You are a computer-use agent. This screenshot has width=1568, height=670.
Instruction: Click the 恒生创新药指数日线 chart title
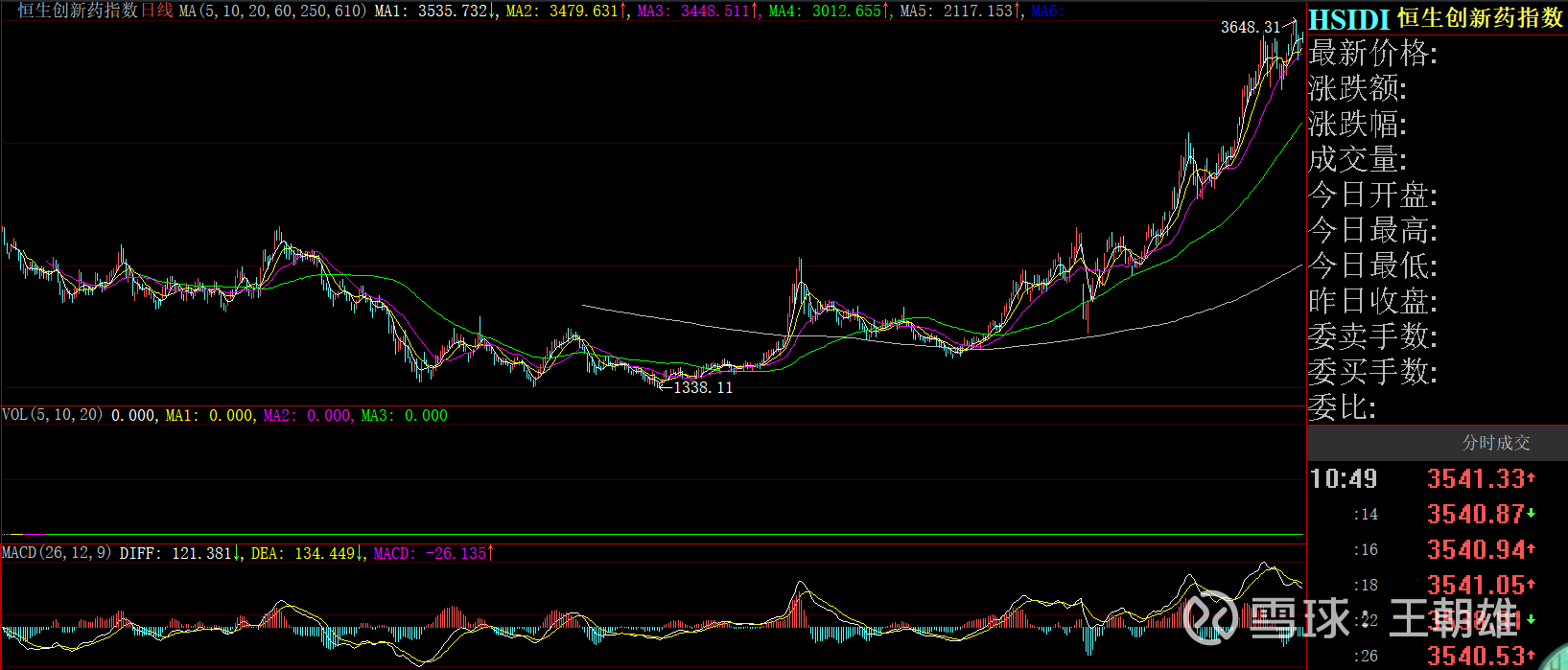[x=96, y=11]
